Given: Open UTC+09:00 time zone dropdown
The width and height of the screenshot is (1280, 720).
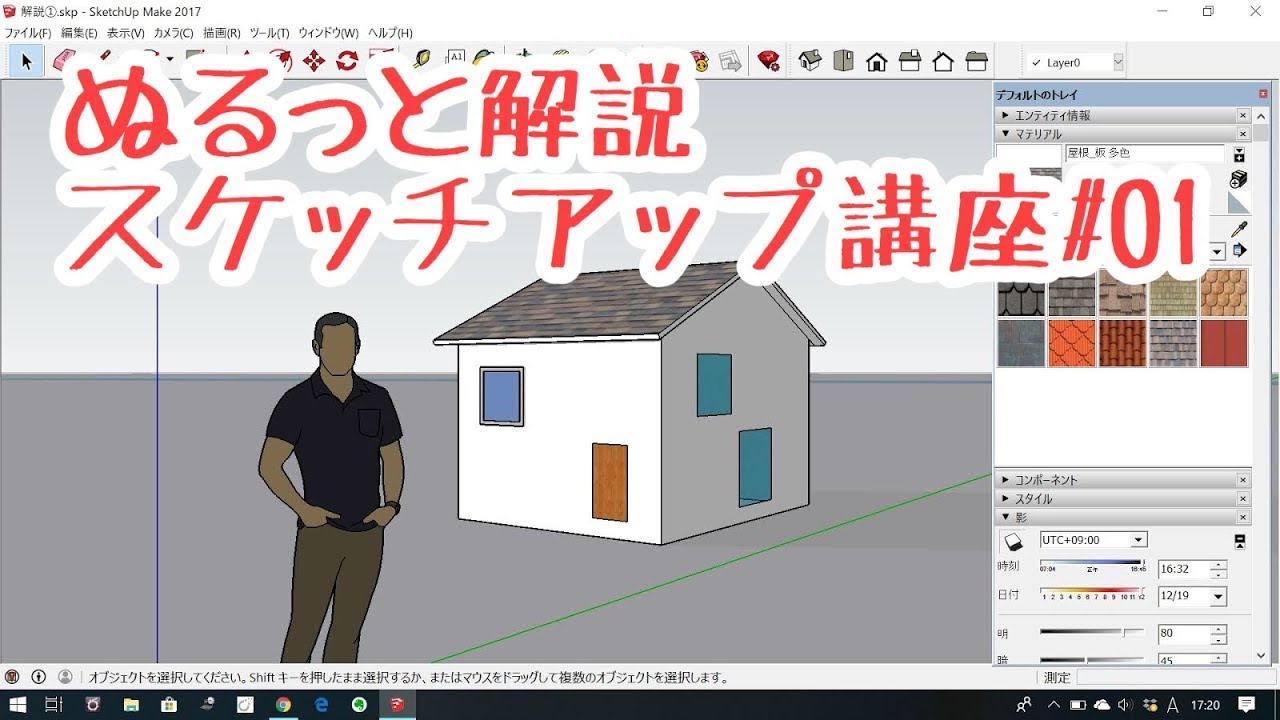Looking at the screenshot, I should click(x=1138, y=540).
